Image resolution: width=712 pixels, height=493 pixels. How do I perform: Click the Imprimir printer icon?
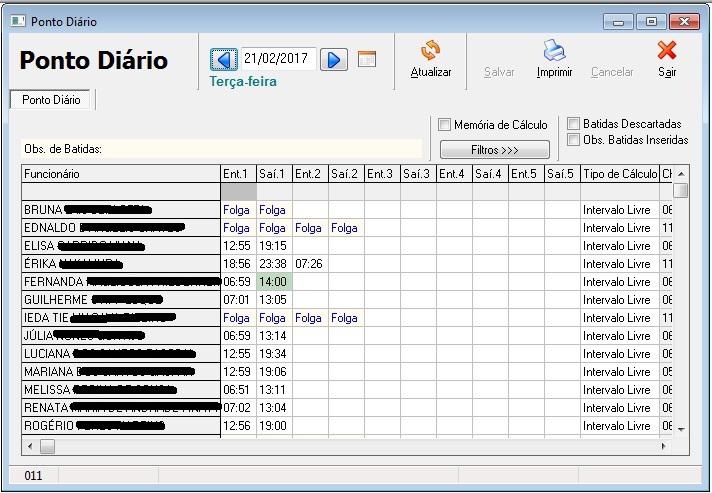point(554,50)
